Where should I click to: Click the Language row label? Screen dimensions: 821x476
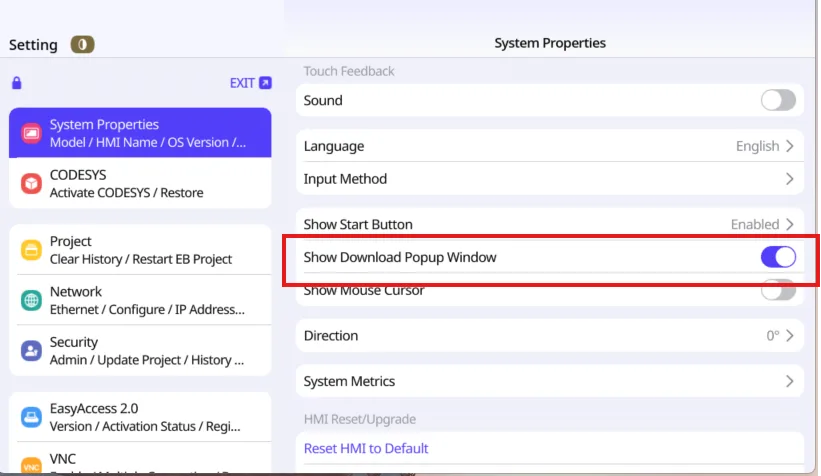pyautogui.click(x=334, y=146)
